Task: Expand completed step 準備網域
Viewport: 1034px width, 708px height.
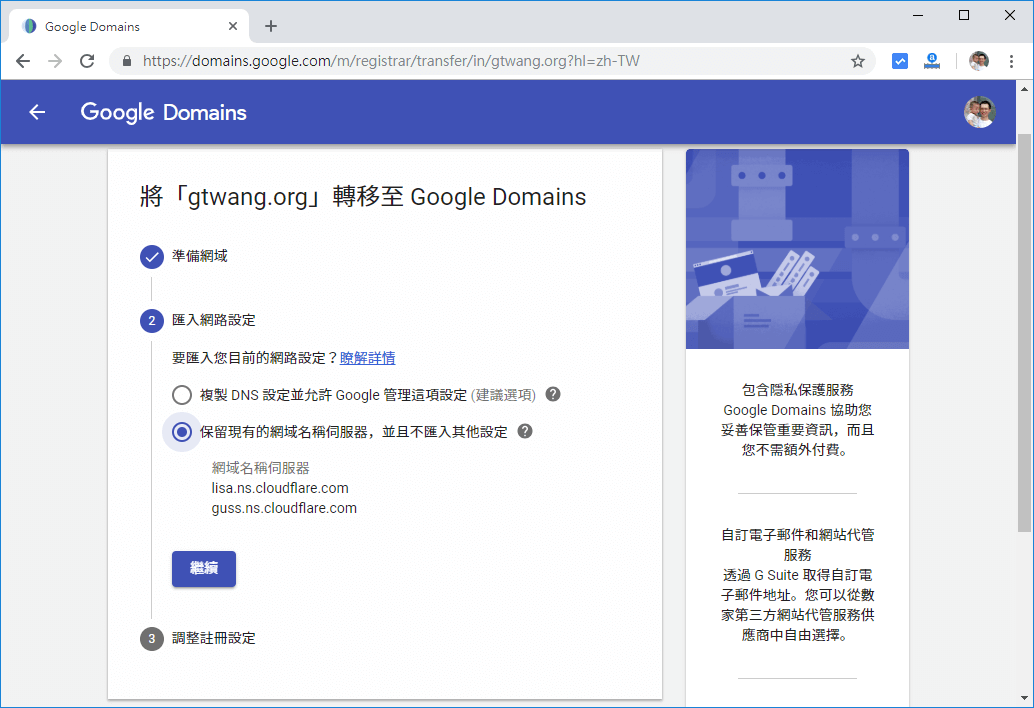Action: tap(199, 256)
